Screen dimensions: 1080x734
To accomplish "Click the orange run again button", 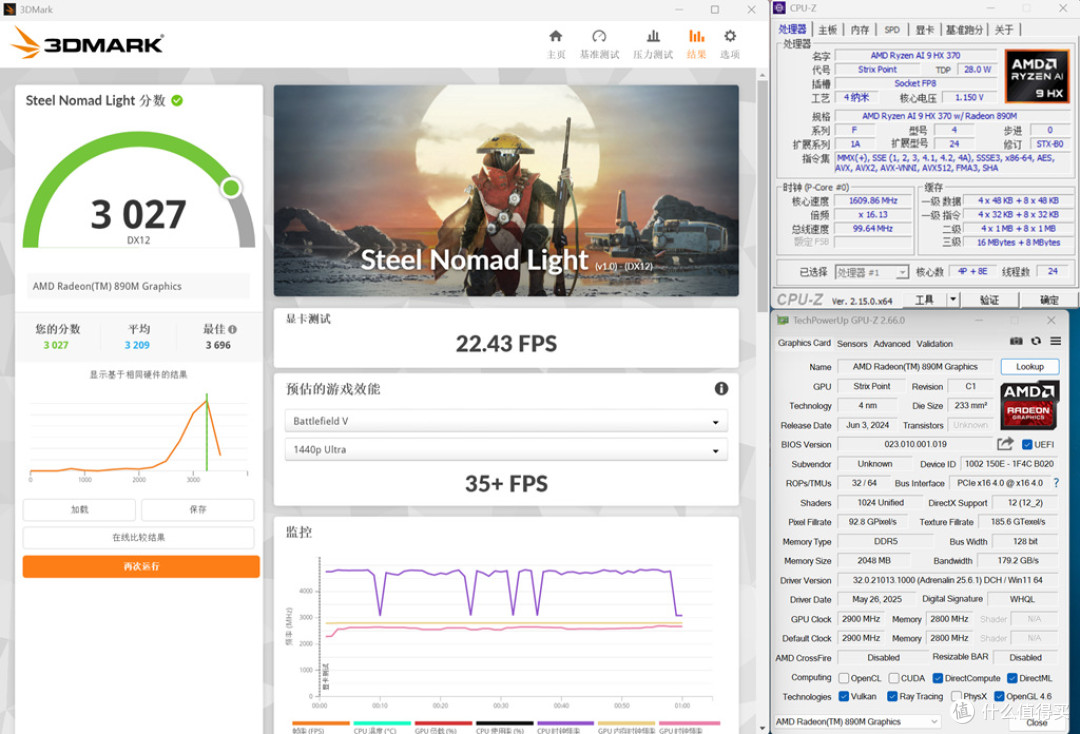I will pos(141,567).
